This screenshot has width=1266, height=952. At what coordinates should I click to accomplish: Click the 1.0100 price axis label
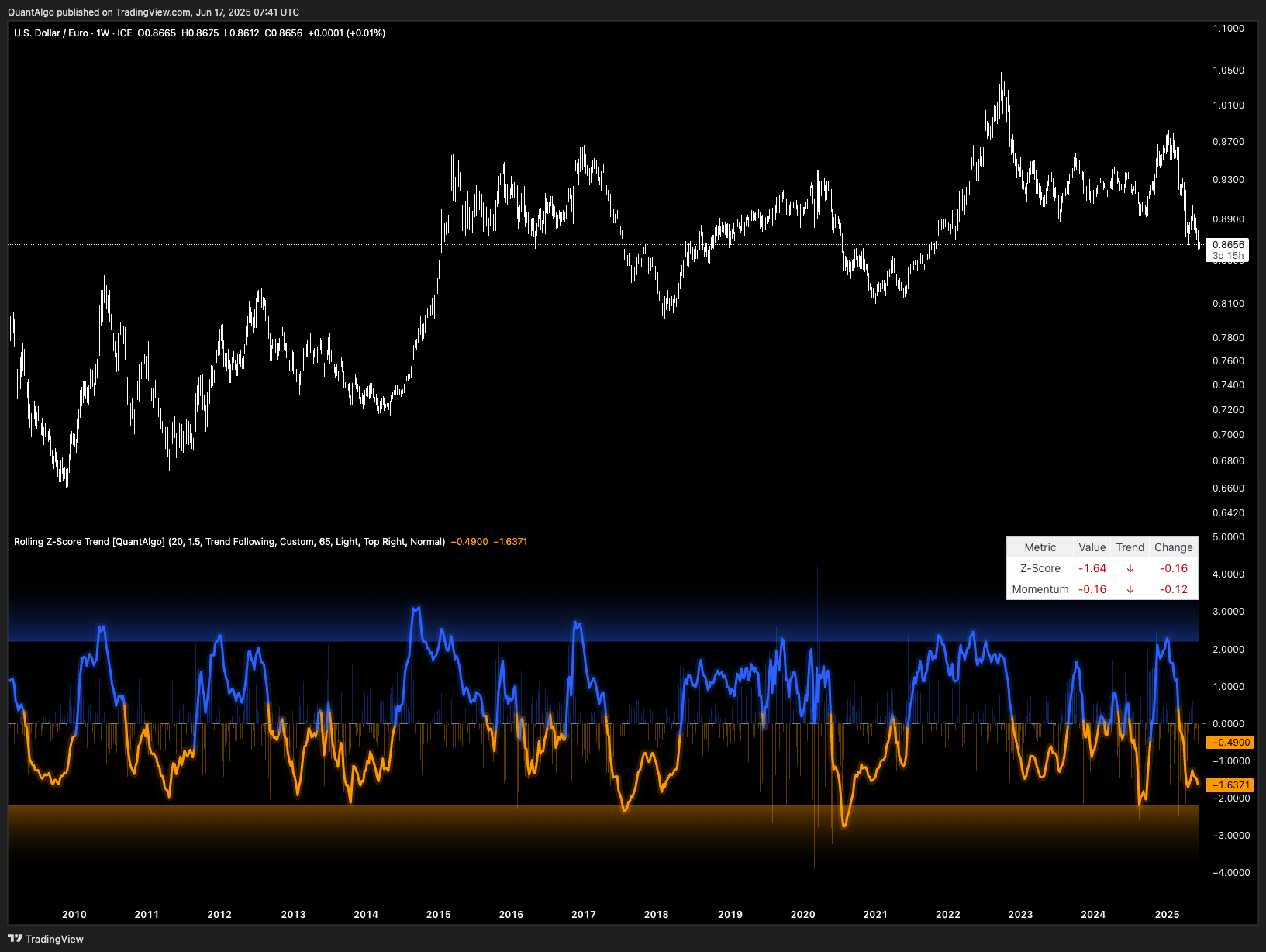click(x=1229, y=105)
